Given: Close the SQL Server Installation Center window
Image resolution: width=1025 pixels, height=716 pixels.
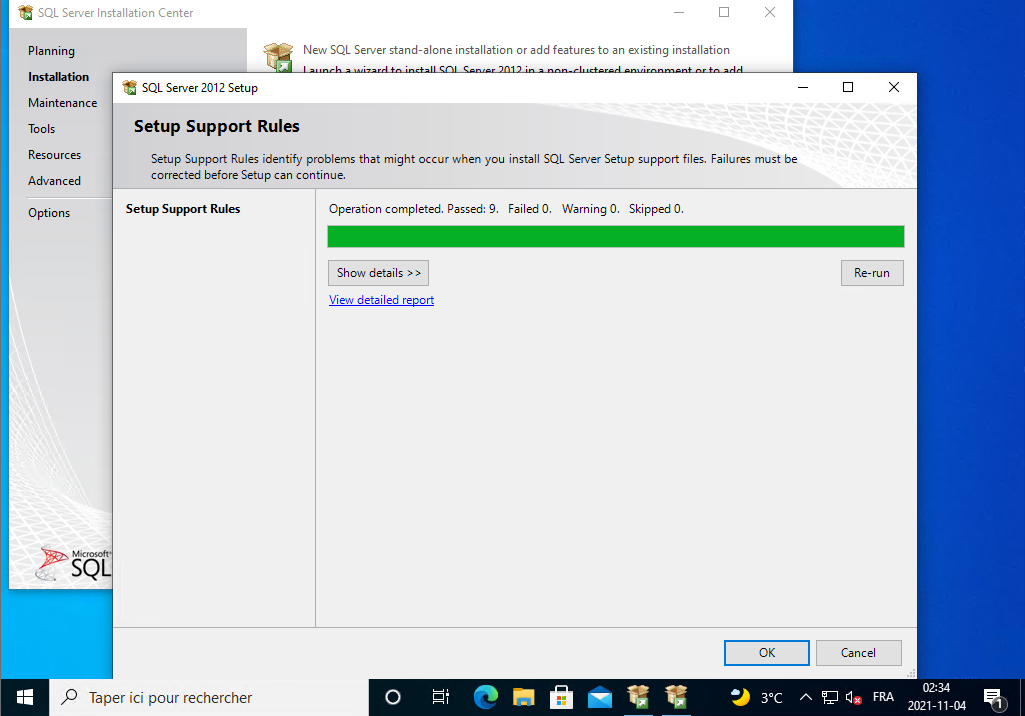Looking at the screenshot, I should tap(770, 12).
